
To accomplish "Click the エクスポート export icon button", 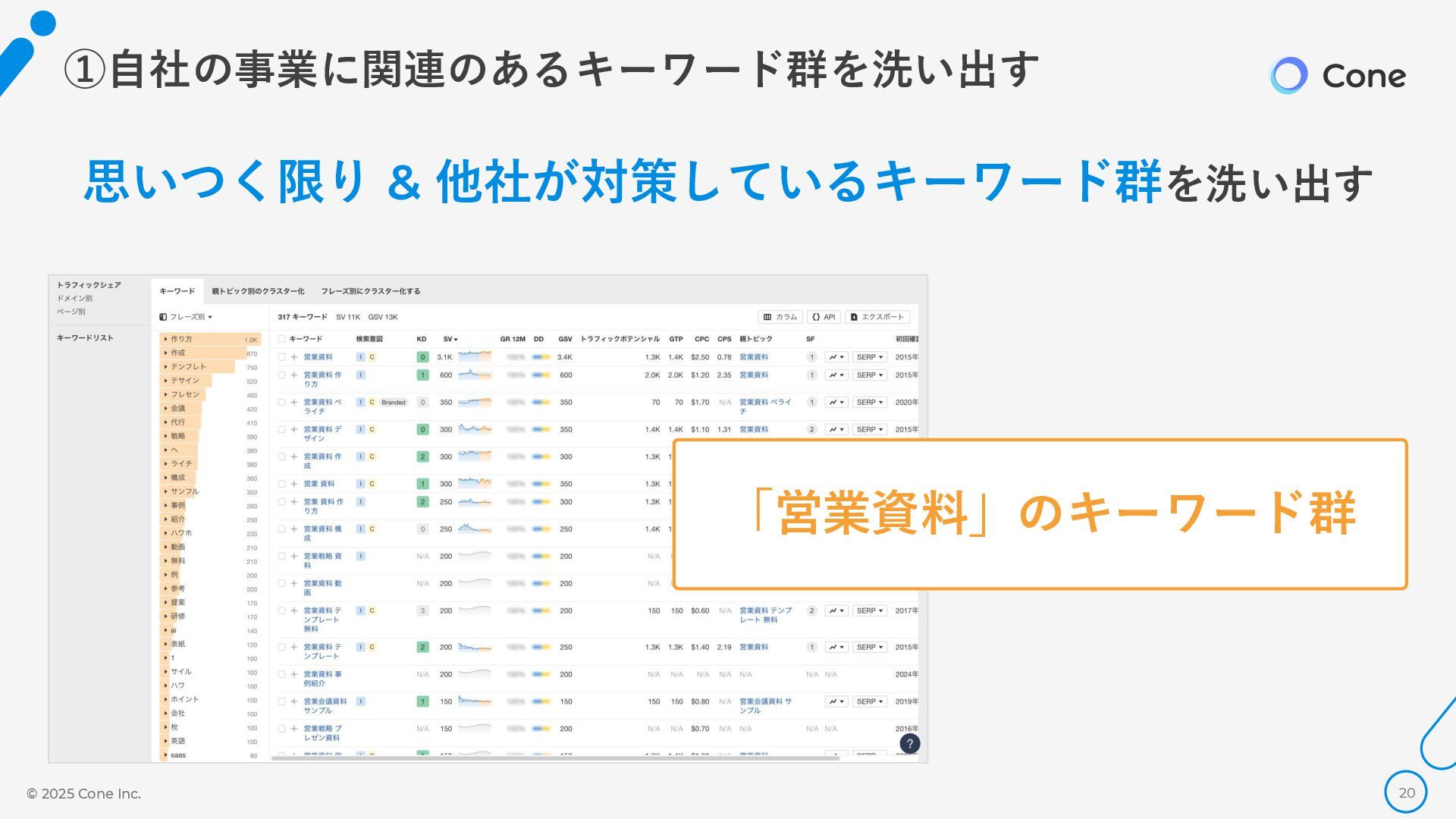I will click(877, 317).
